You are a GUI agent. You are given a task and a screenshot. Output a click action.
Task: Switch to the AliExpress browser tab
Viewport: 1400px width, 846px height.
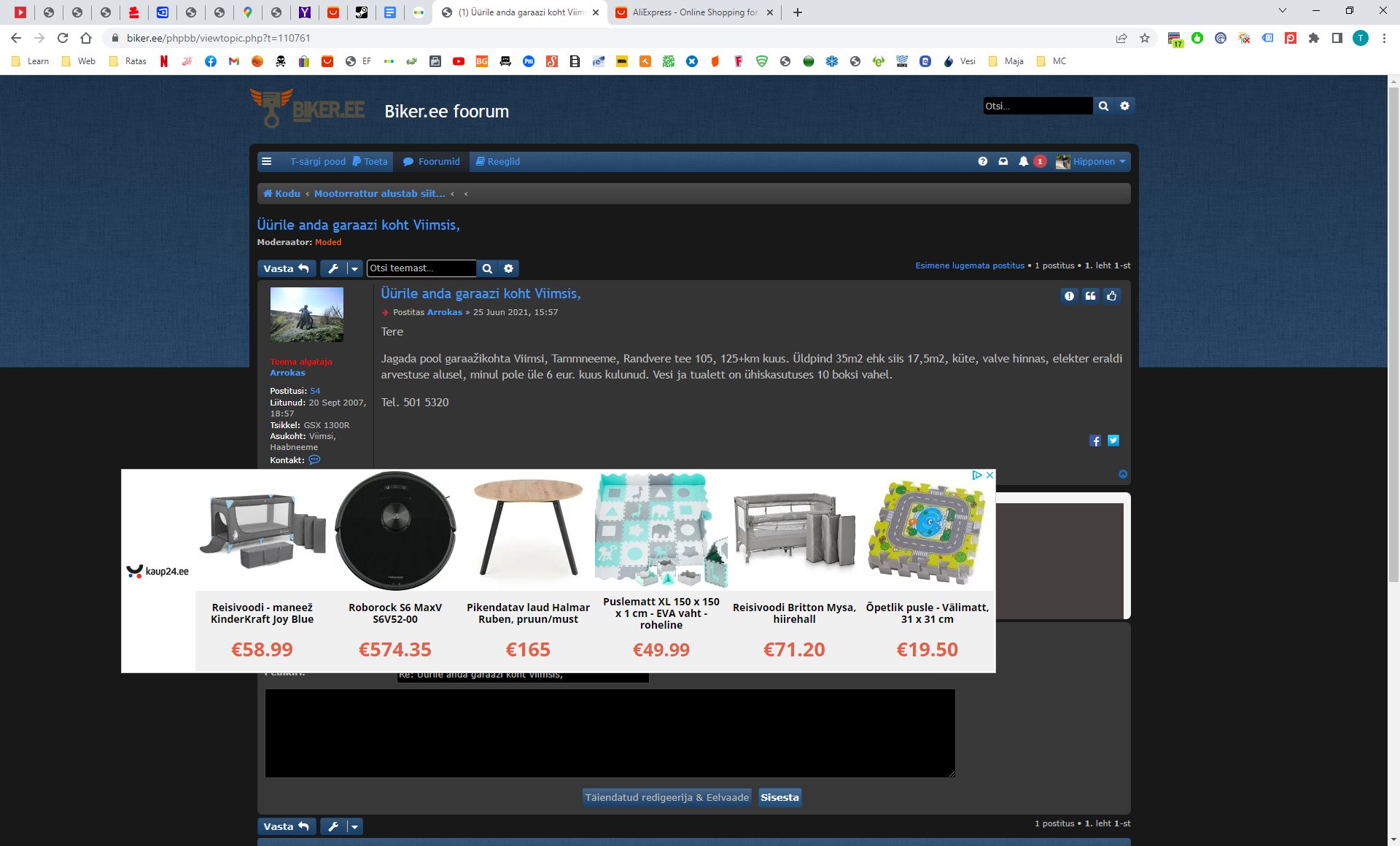point(693,12)
